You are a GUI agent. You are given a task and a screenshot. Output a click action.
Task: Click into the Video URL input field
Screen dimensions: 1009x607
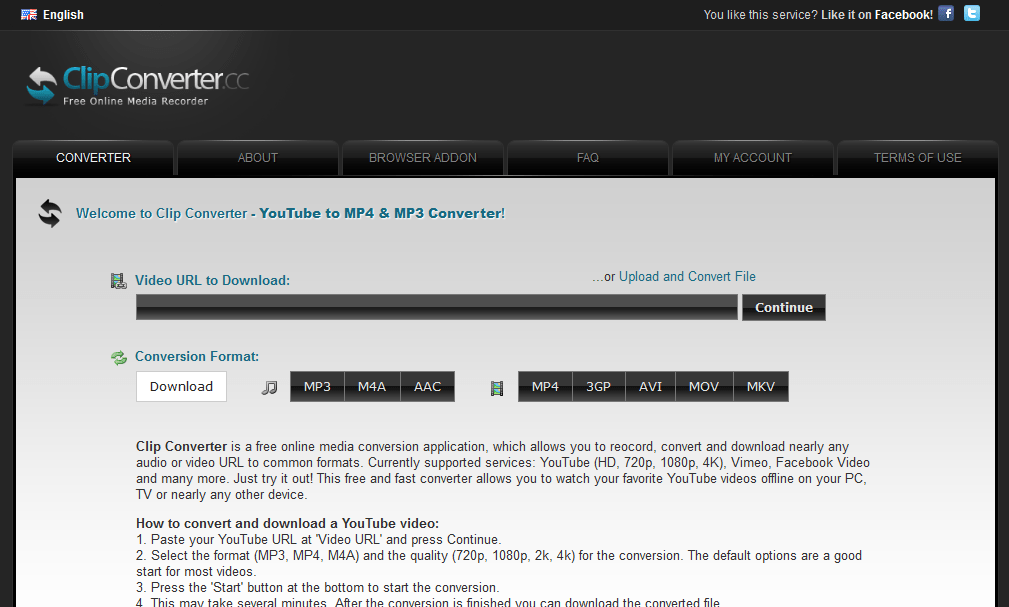pyautogui.click(x=436, y=307)
